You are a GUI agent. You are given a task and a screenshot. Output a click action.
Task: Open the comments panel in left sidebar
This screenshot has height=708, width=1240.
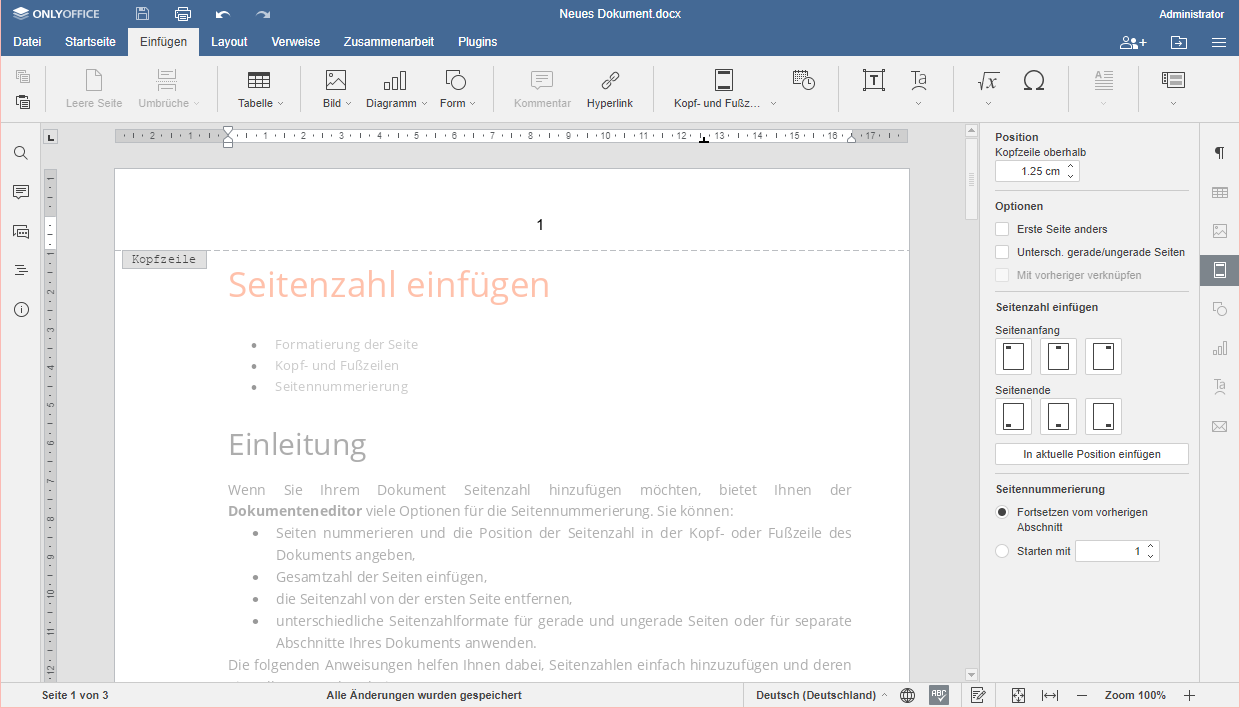point(21,192)
